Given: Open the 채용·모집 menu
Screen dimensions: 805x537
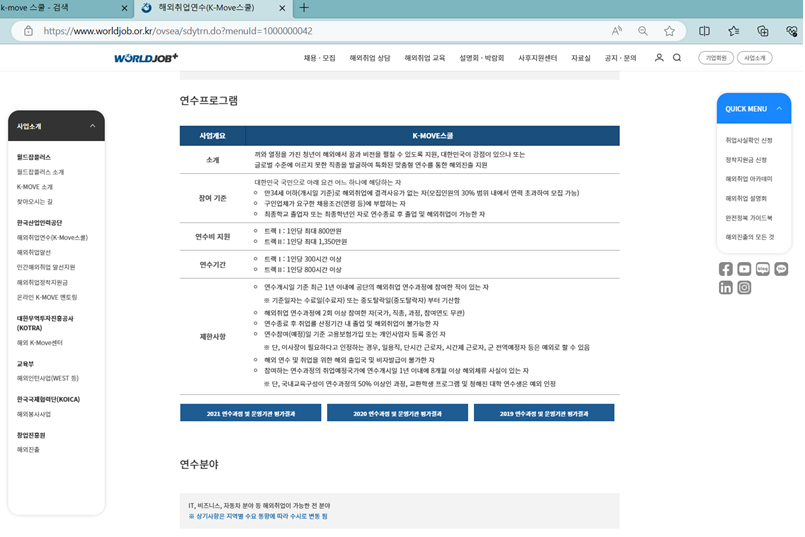Looking at the screenshot, I should pyautogui.click(x=319, y=58).
